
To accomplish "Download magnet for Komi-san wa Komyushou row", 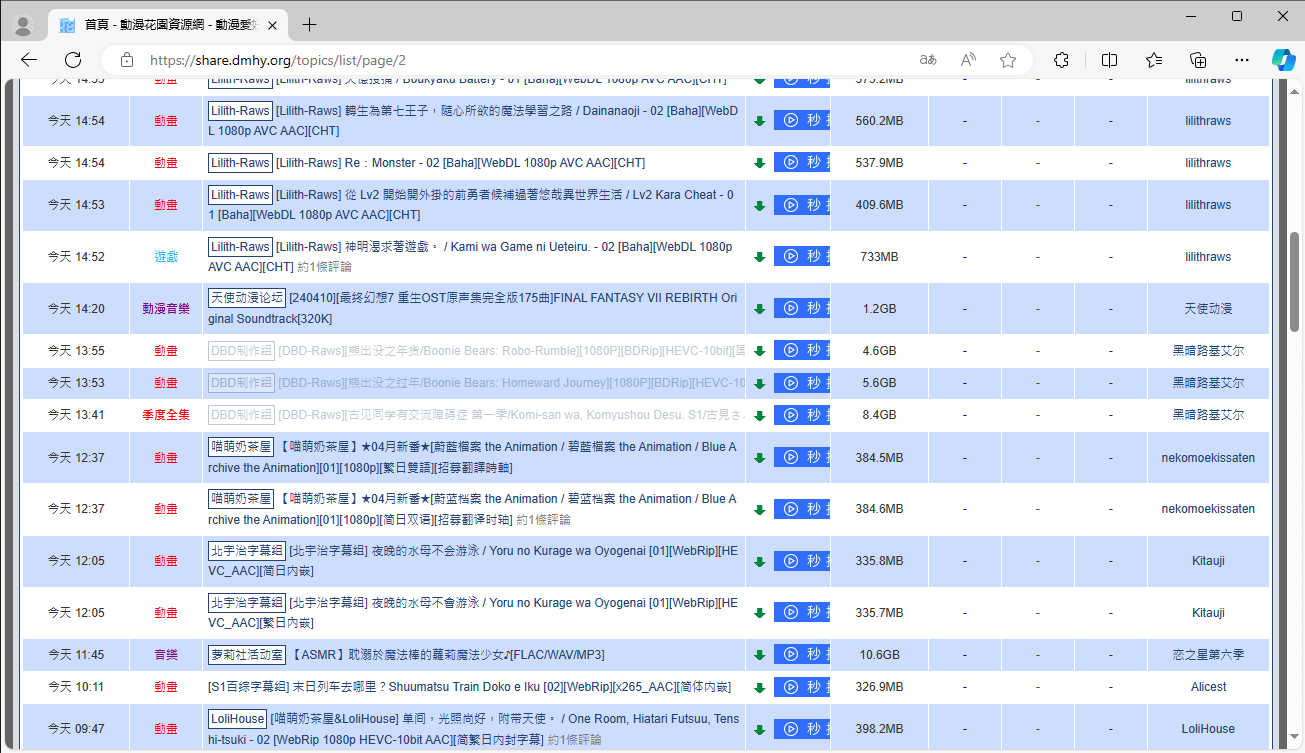I will tap(759, 415).
